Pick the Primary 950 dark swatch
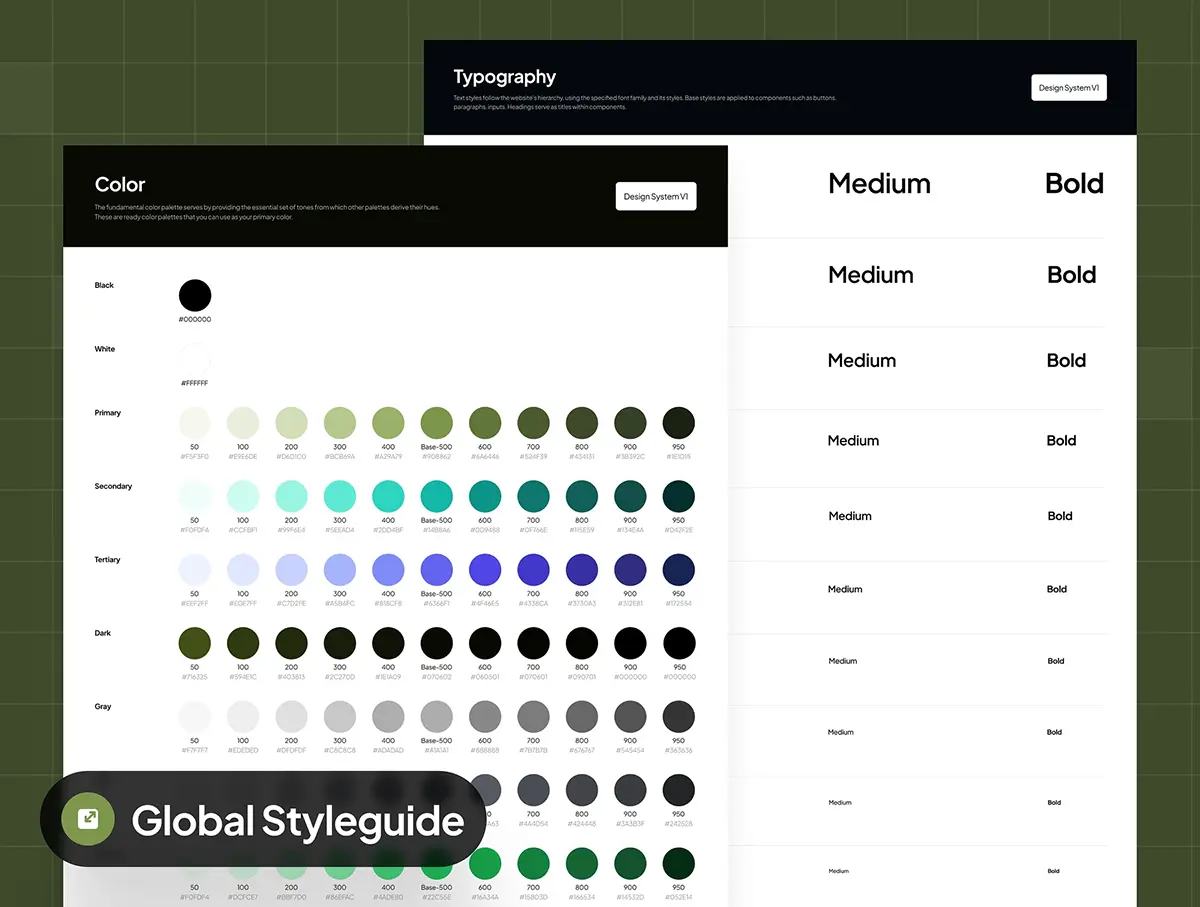Screen dimensions: 1200x907 pos(679,423)
